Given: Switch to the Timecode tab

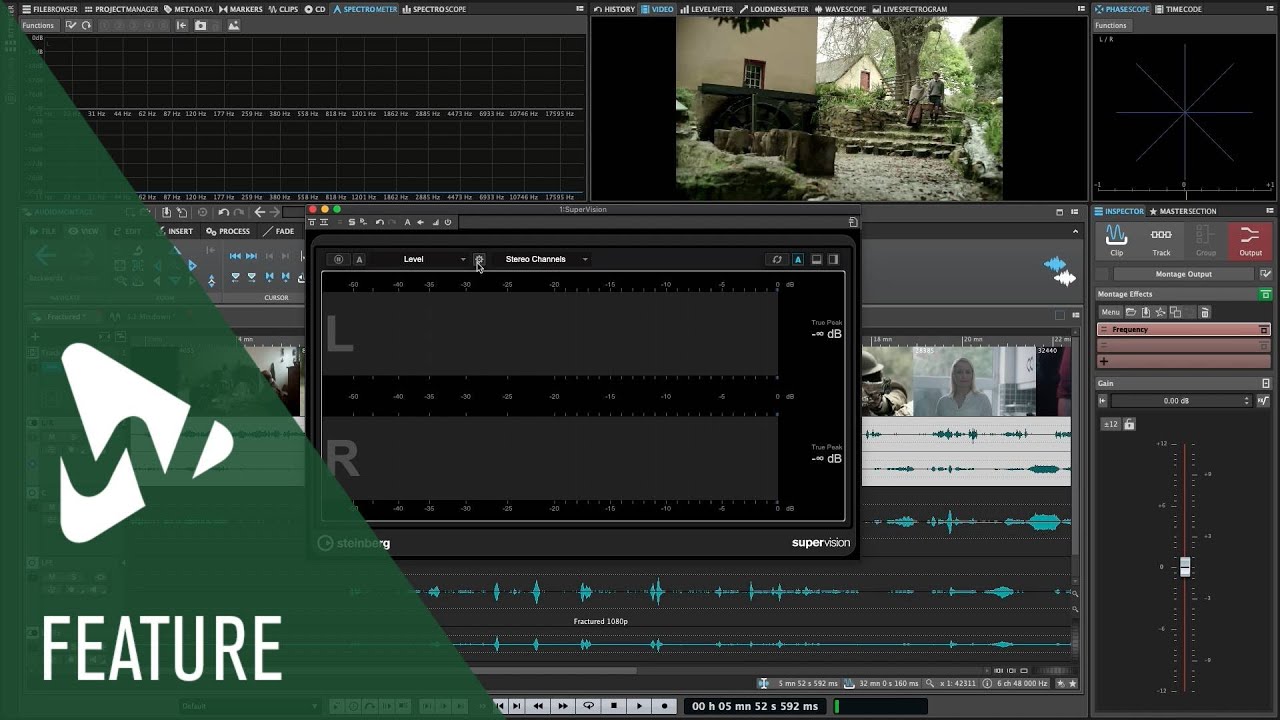Looking at the screenshot, I should point(1179,9).
